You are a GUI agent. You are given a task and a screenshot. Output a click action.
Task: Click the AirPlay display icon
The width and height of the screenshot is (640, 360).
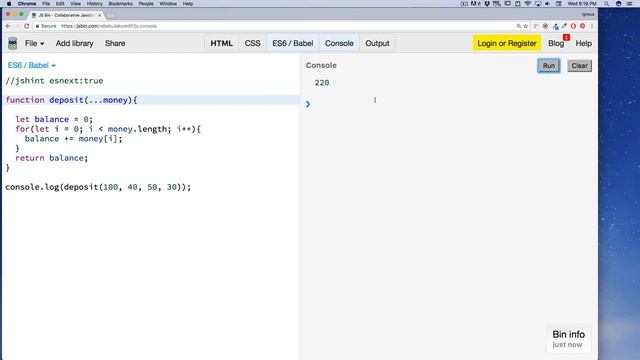point(538,4)
